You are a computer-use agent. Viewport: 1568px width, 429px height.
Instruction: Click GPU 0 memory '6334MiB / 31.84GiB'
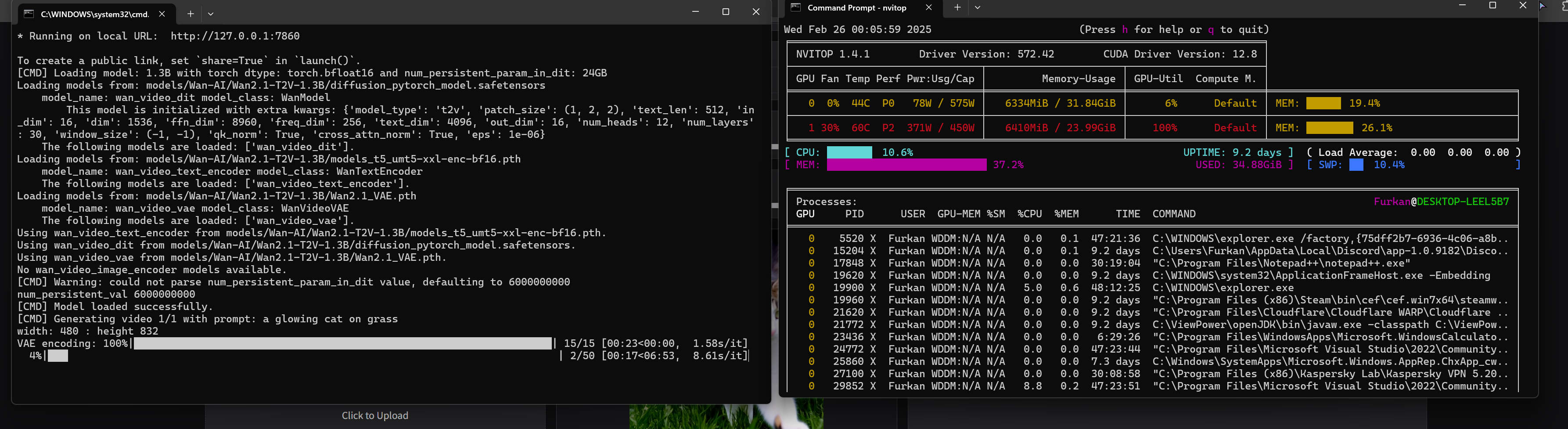pyautogui.click(x=1060, y=104)
